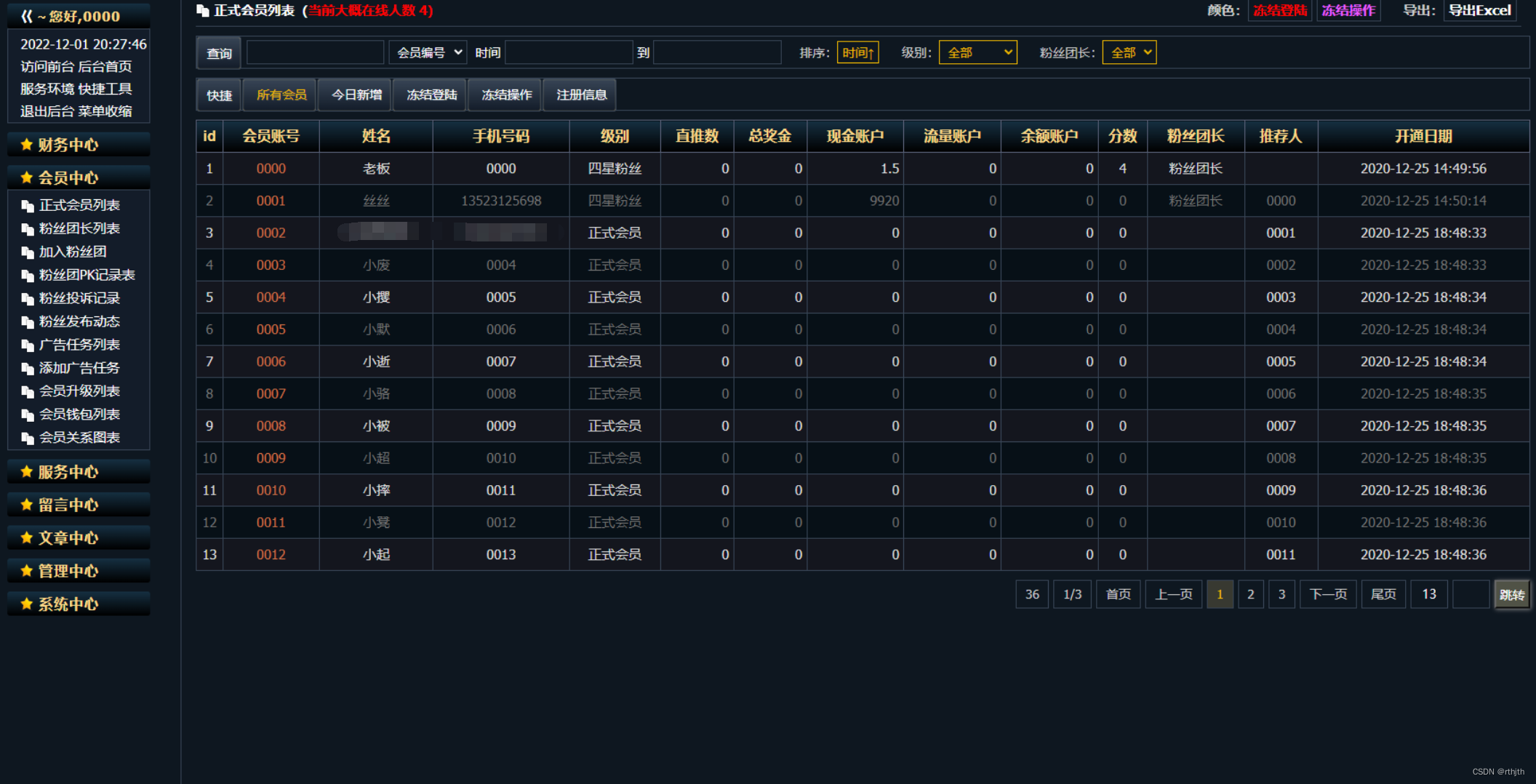Image resolution: width=1536 pixels, height=784 pixels.
Task: Go to 首页 in pagination
Action: (x=1119, y=594)
